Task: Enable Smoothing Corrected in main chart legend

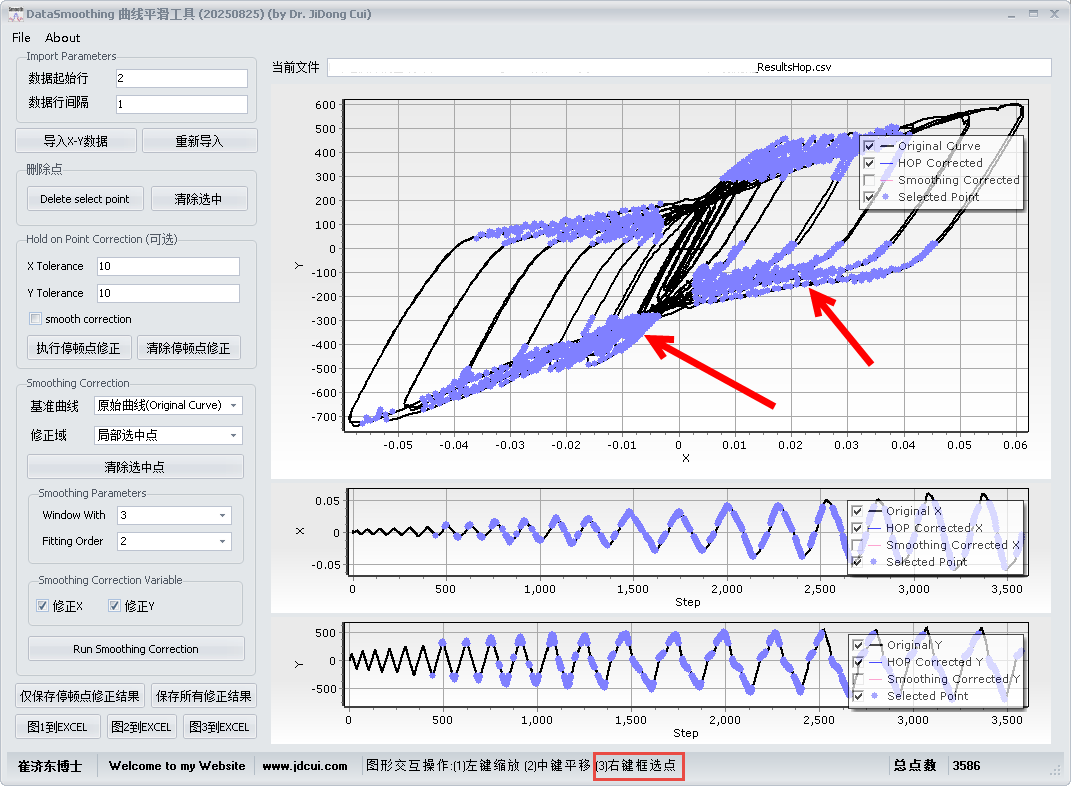Action: tap(870, 180)
